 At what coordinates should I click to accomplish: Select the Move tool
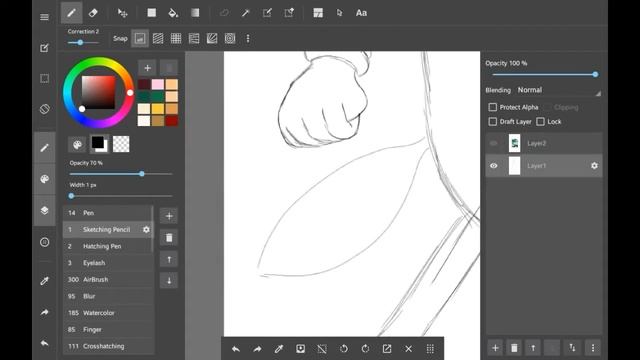coord(122,13)
